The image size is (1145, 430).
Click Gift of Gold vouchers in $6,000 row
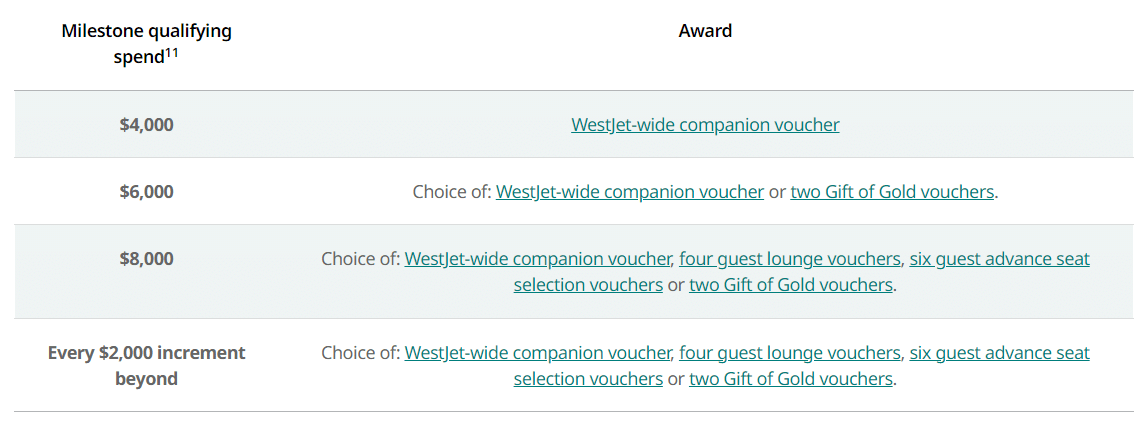892,192
